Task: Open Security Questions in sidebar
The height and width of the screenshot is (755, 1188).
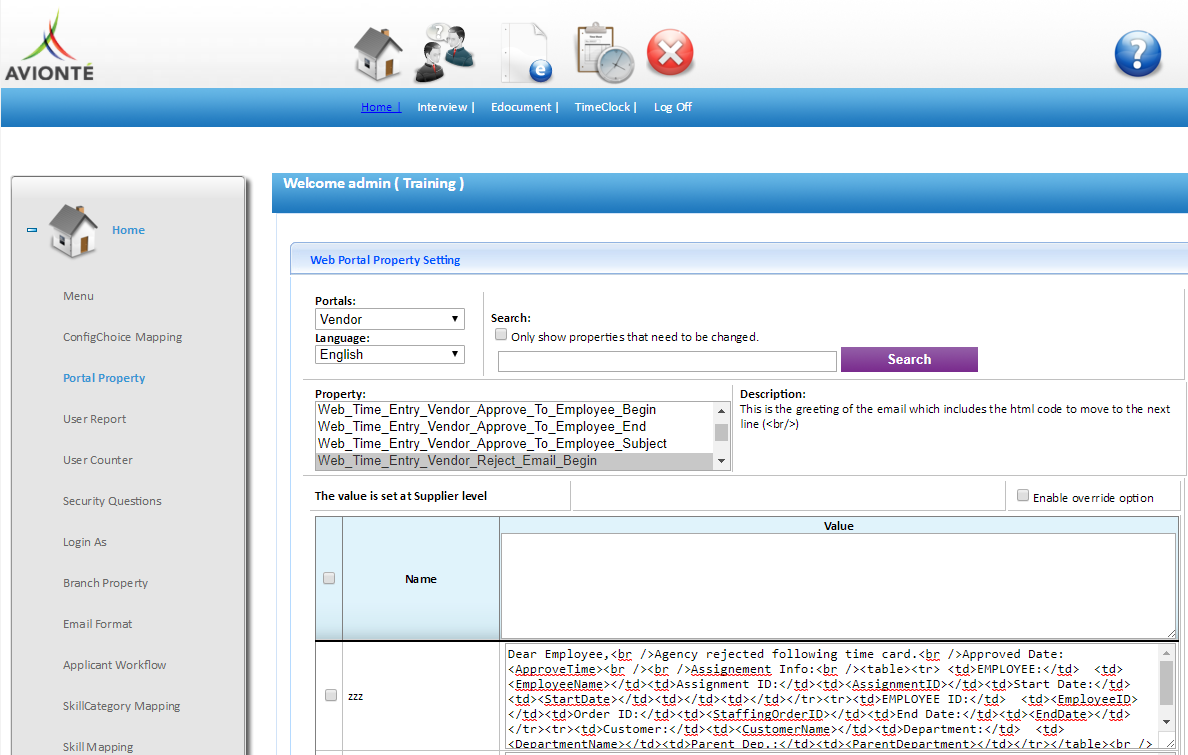Action: [x=111, y=500]
